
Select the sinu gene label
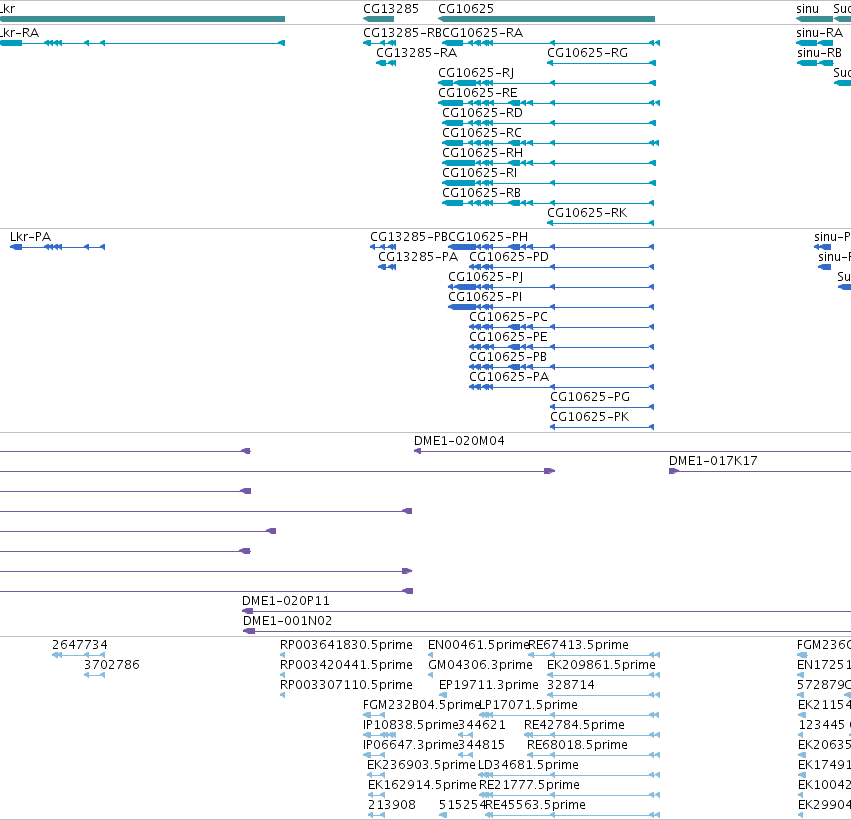[807, 9]
